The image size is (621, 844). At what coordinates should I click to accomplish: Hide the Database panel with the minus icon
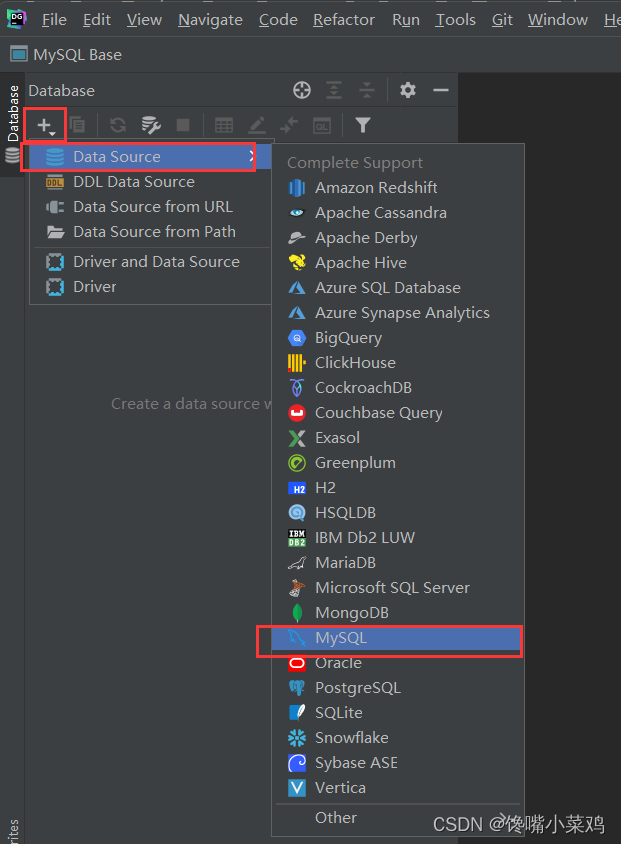[441, 90]
